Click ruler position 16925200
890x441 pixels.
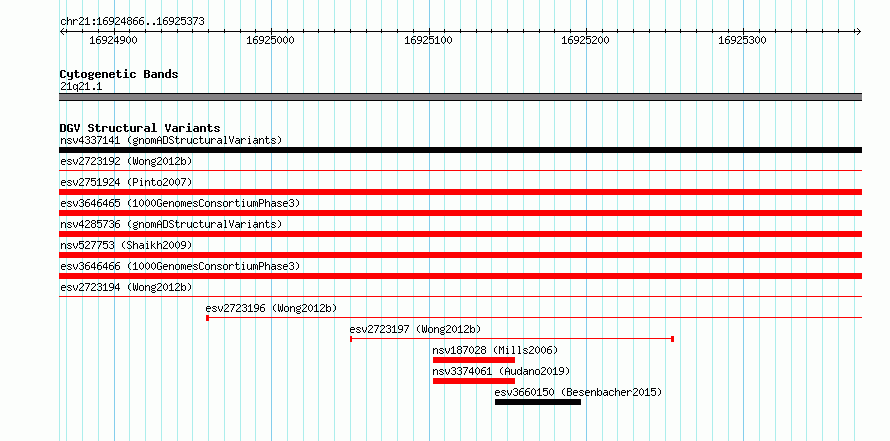coord(585,40)
